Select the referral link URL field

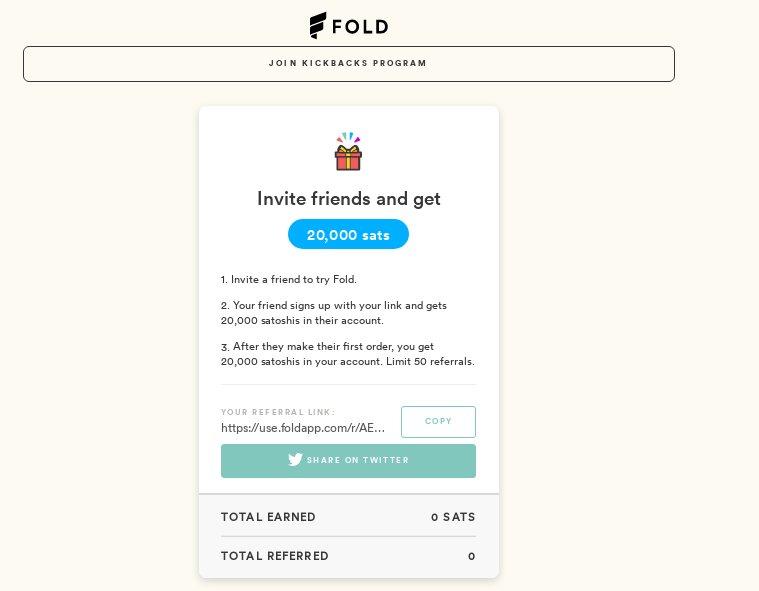(303, 428)
